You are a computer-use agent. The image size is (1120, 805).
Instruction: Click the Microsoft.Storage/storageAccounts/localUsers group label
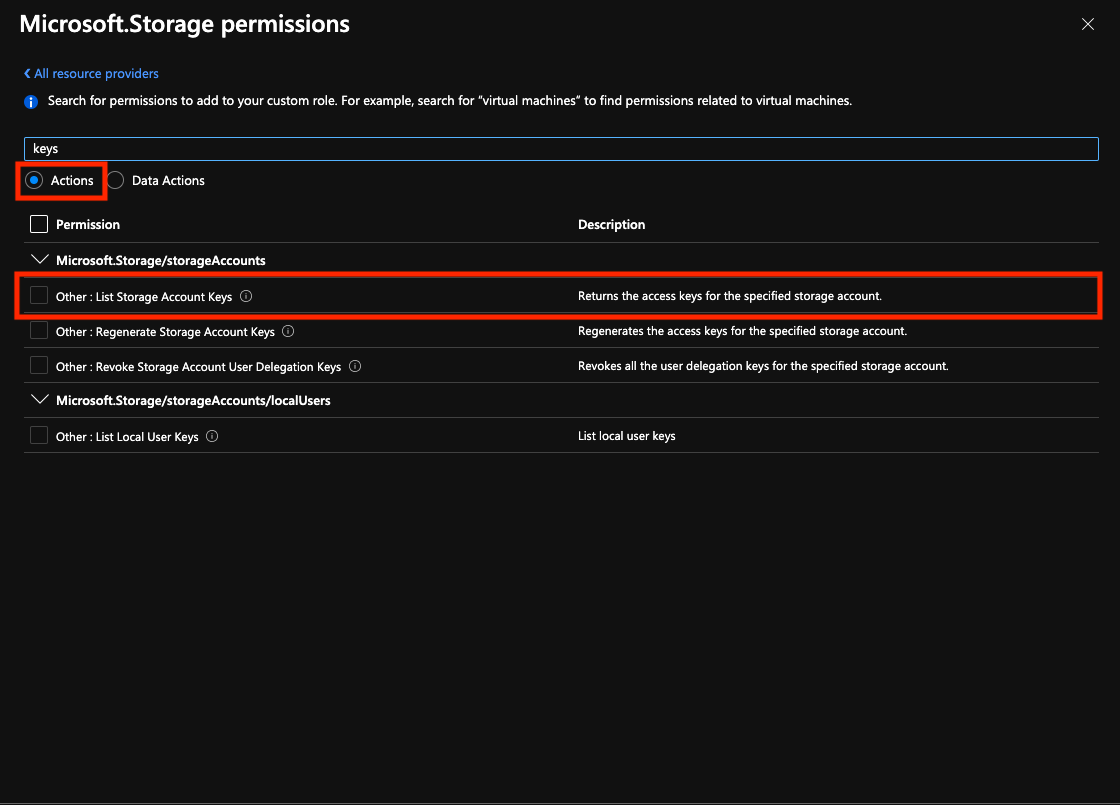(x=193, y=400)
